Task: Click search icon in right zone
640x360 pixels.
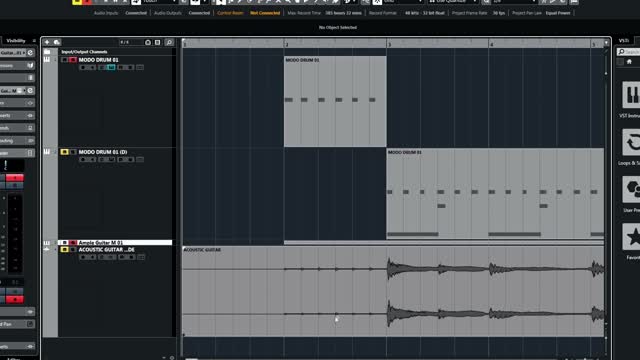Action: point(621,52)
